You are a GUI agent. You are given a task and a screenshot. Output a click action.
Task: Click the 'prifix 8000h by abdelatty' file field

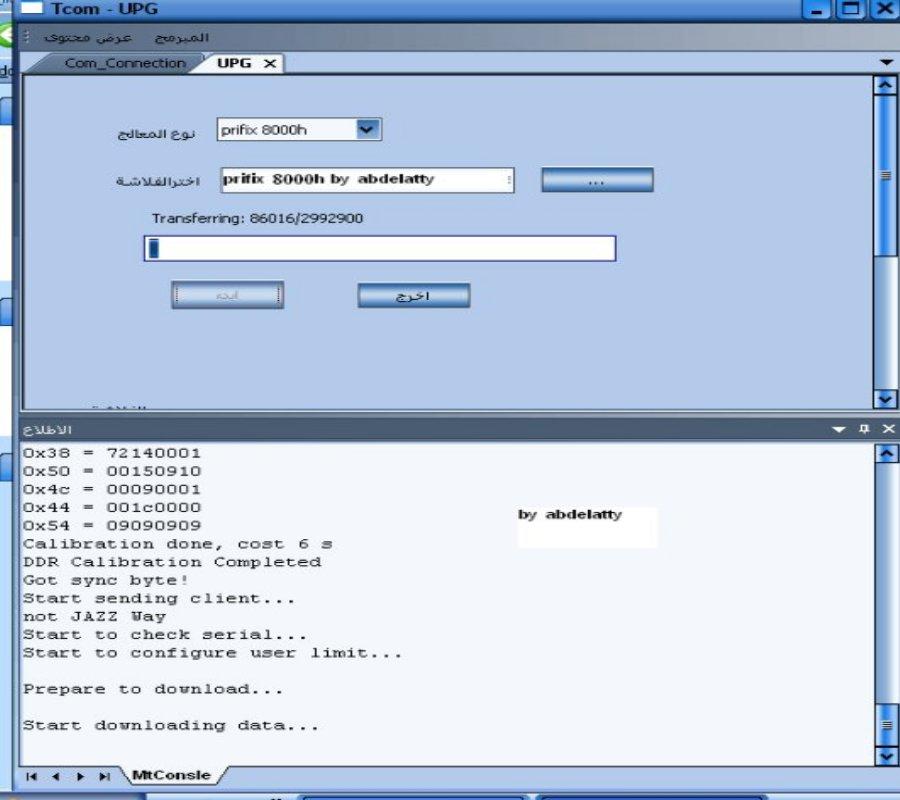(367, 180)
